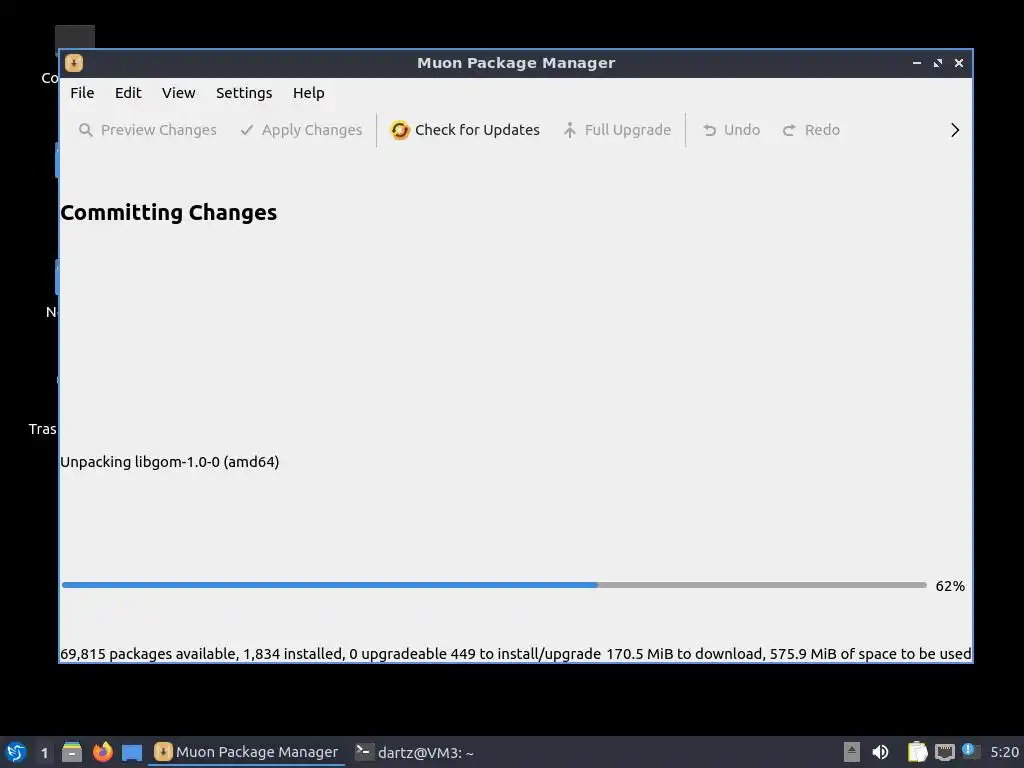Click the Full Upgrade toolbar button
This screenshot has height=768, width=1024.
click(616, 130)
